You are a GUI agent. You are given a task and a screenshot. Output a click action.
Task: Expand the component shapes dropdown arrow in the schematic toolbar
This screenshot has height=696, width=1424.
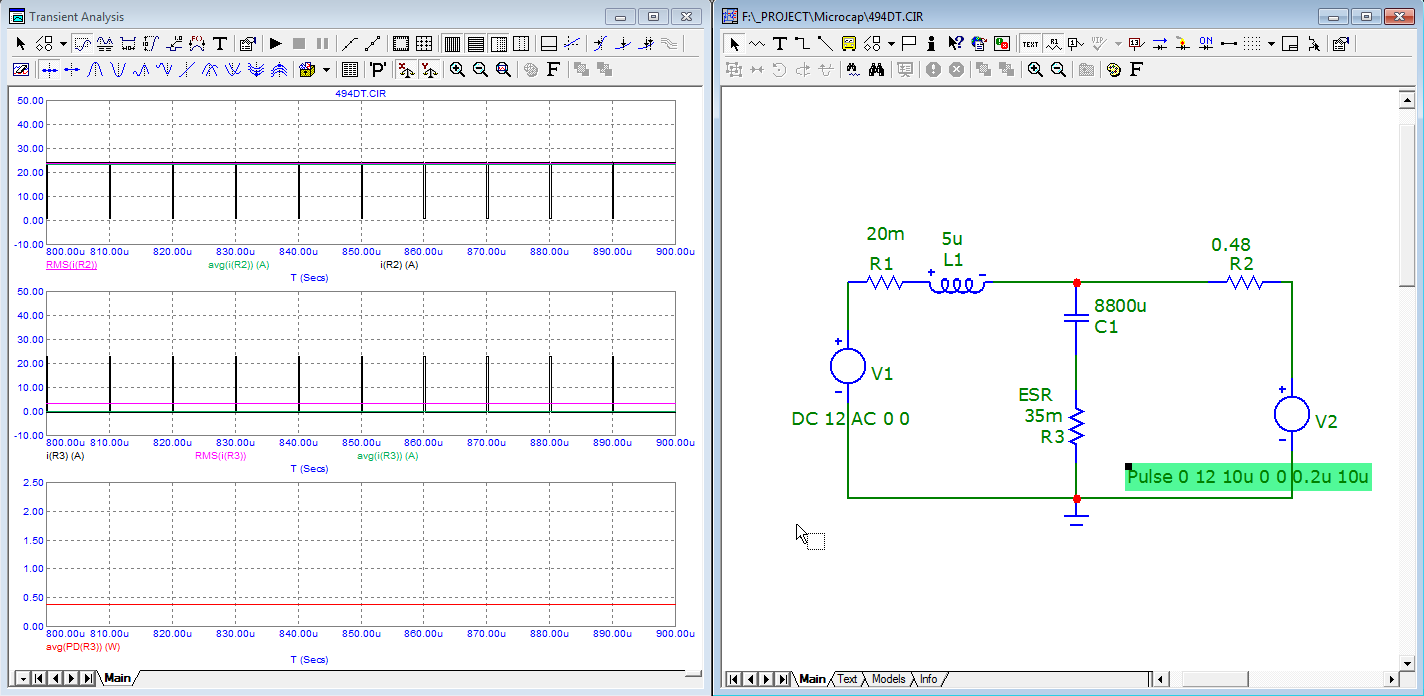coord(891,44)
